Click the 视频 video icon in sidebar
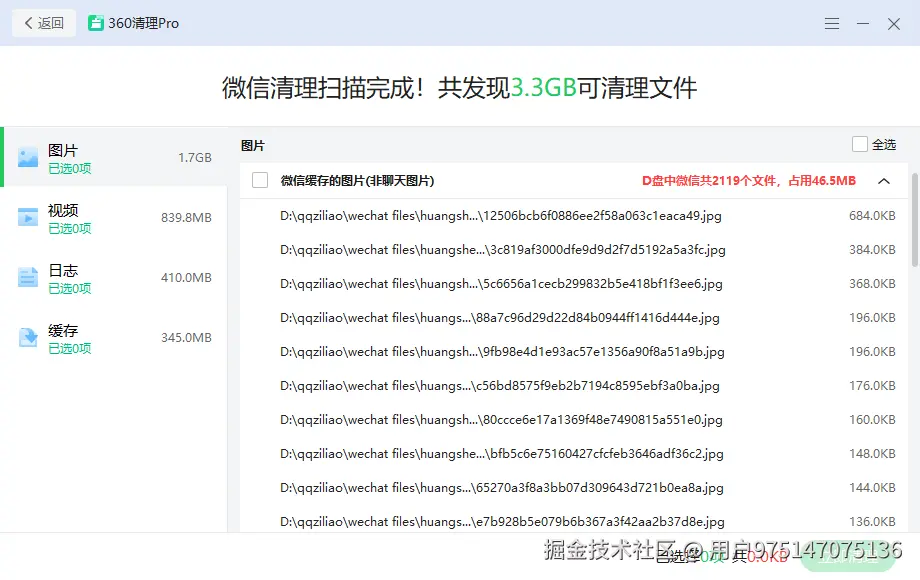Screen dimensions: 920x580 click(x=28, y=218)
